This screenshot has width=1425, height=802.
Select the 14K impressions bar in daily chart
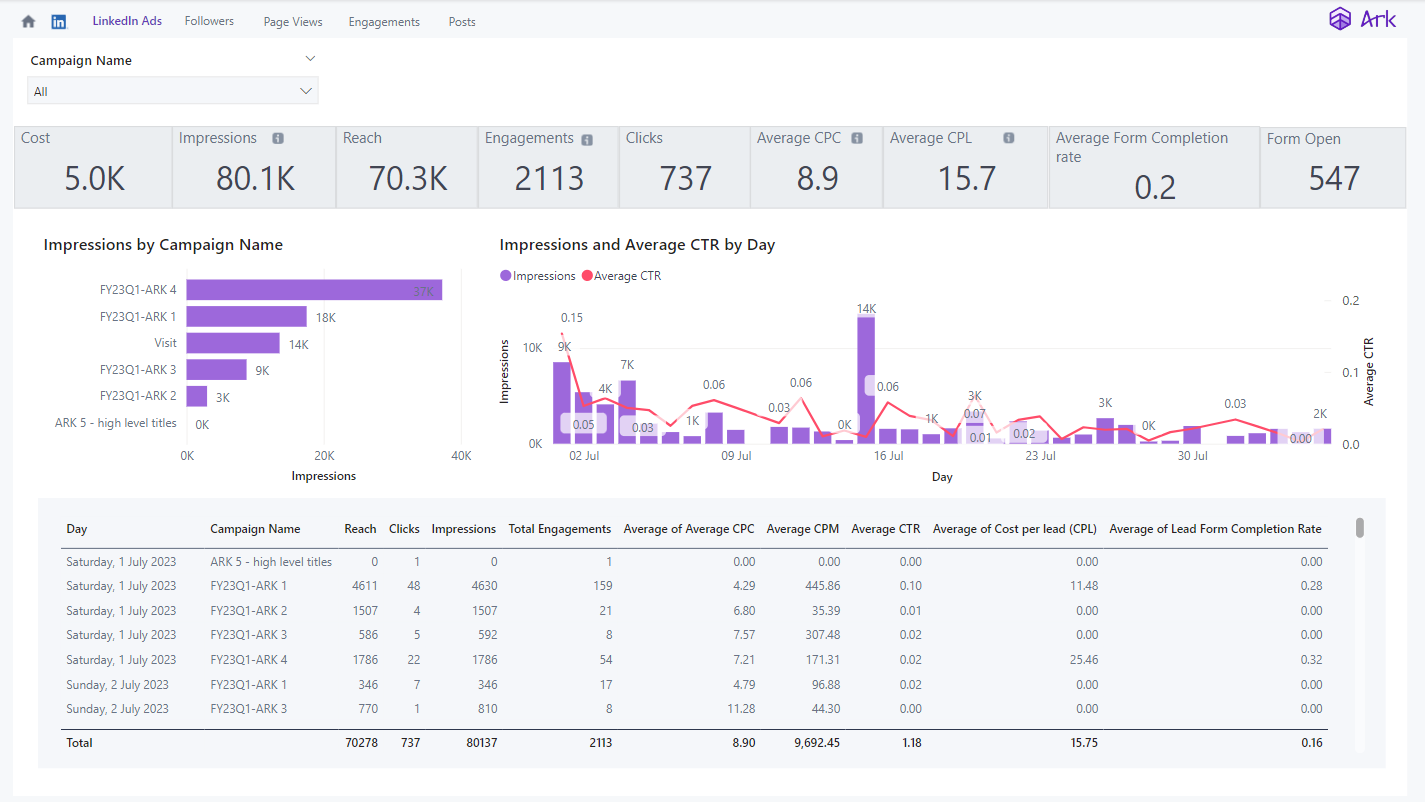(x=866, y=380)
